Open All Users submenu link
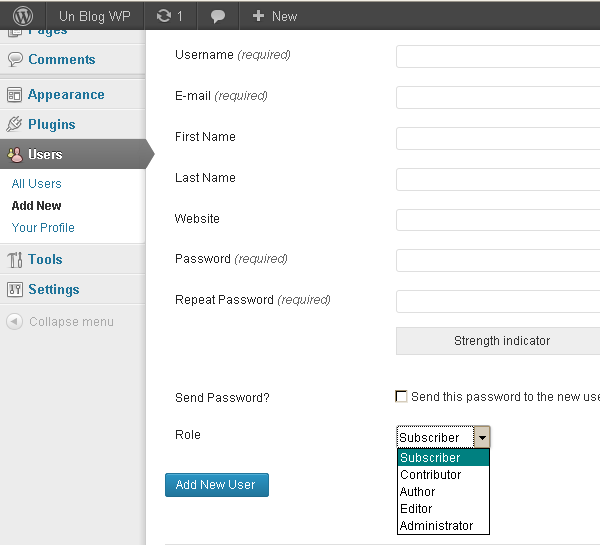600x545 pixels. pyautogui.click(x=37, y=184)
